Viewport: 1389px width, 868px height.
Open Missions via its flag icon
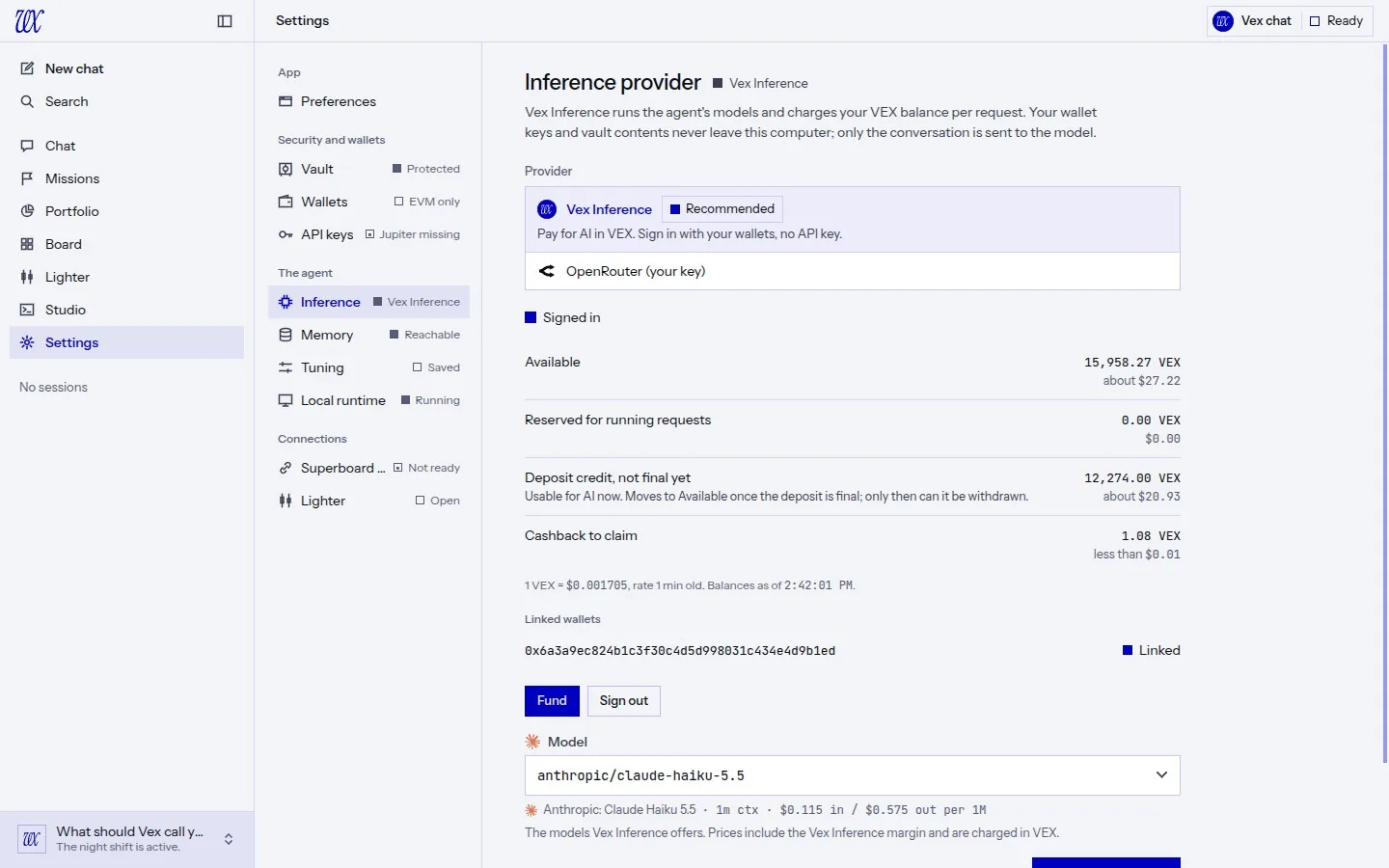pos(27,178)
